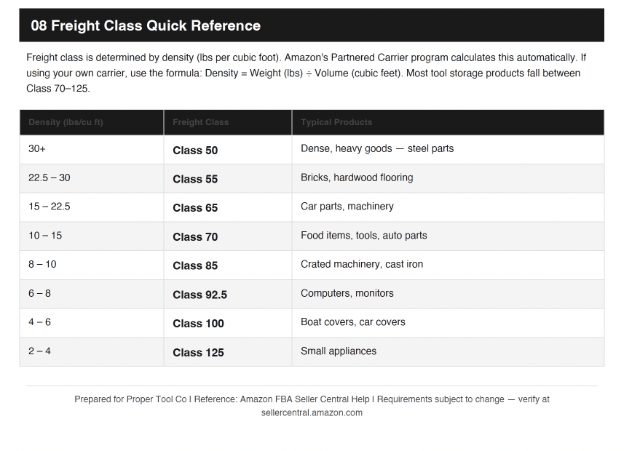640x451 pixels.
Task: Click the 'Class 92.5' cell
Action: coord(228,294)
